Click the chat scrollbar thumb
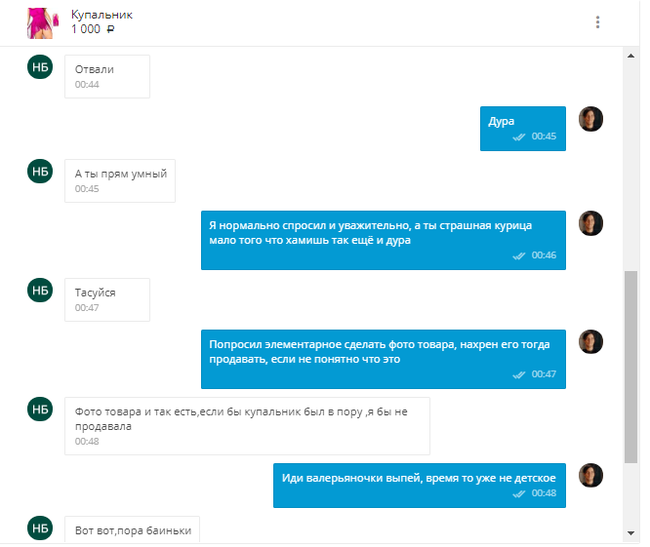The width and height of the screenshot is (650, 547). pos(630,365)
